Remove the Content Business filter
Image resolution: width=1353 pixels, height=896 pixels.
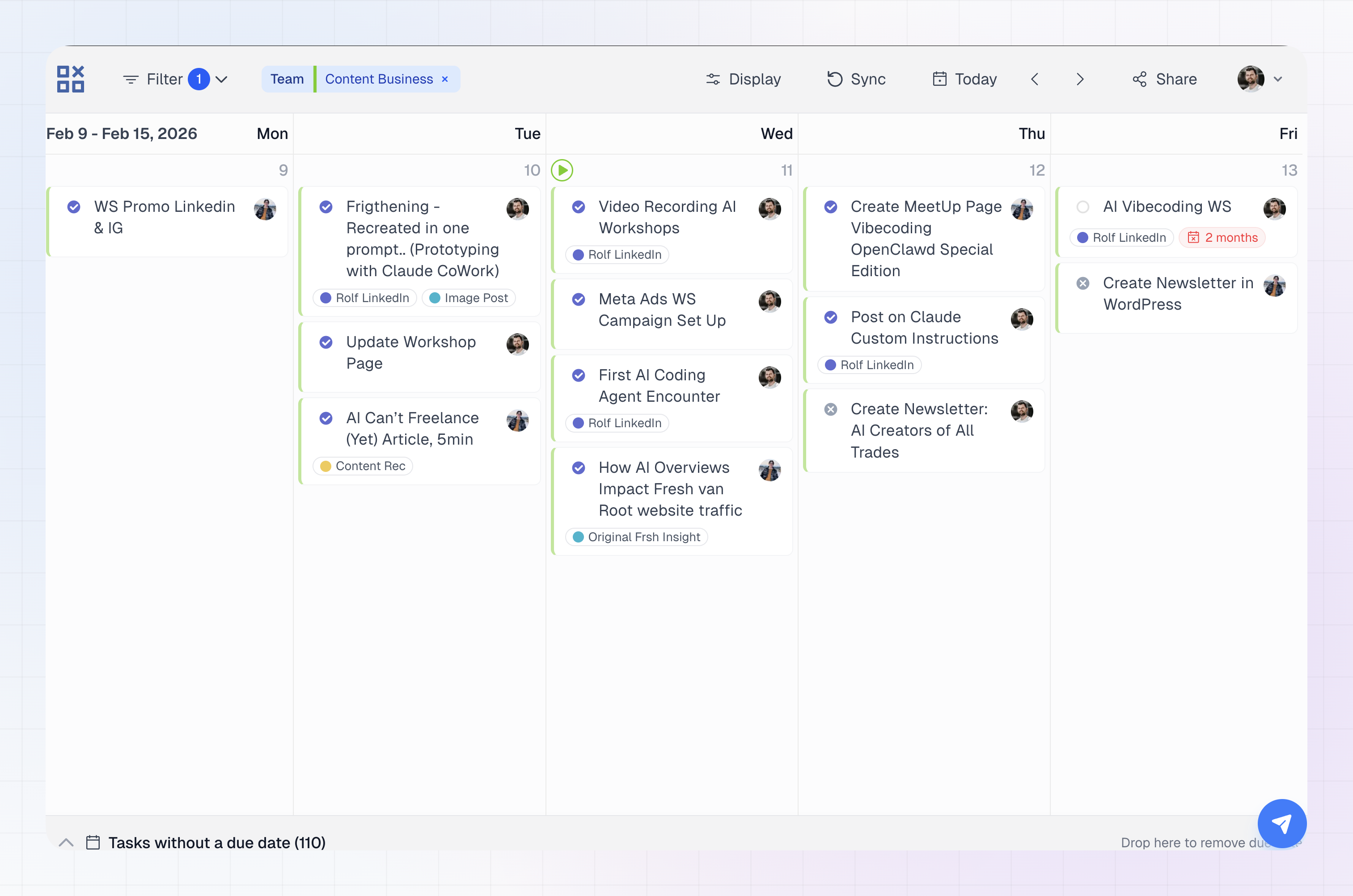pyautogui.click(x=445, y=80)
